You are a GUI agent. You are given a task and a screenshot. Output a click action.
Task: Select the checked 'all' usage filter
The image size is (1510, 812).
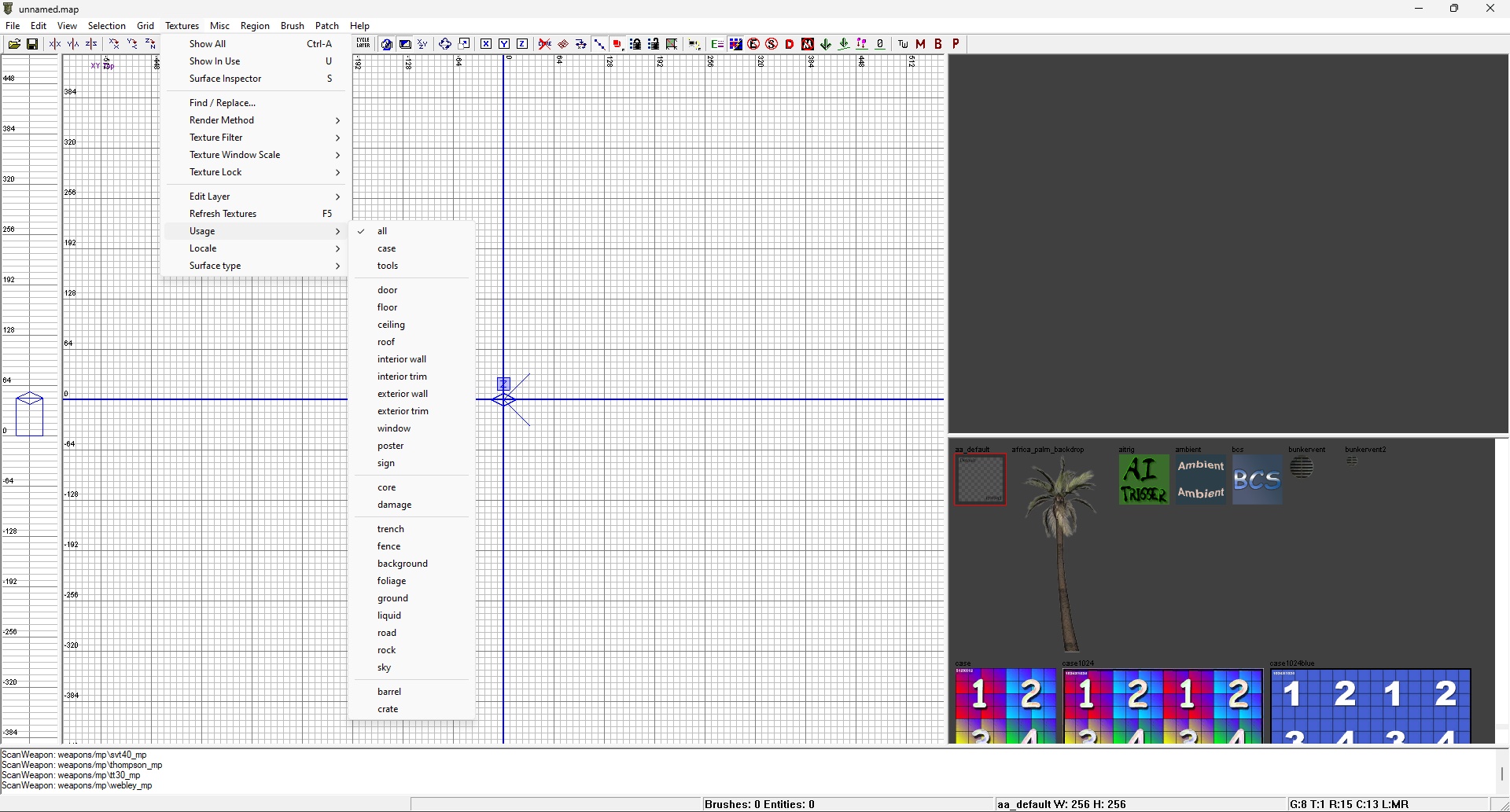coord(382,231)
